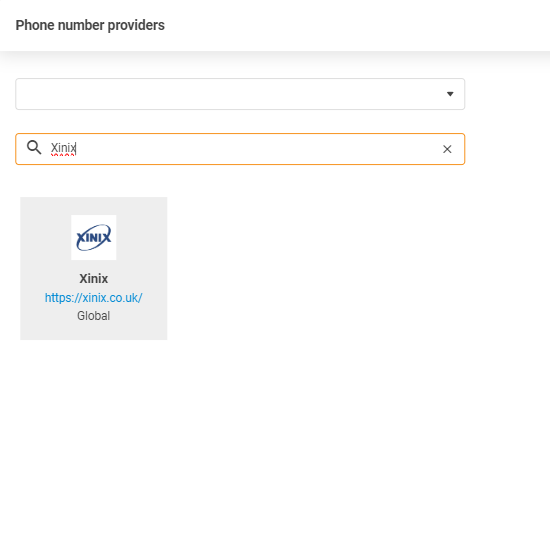Image resolution: width=550 pixels, height=550 pixels.
Task: Click the underlined word Xinix in search box
Action: pos(63,148)
